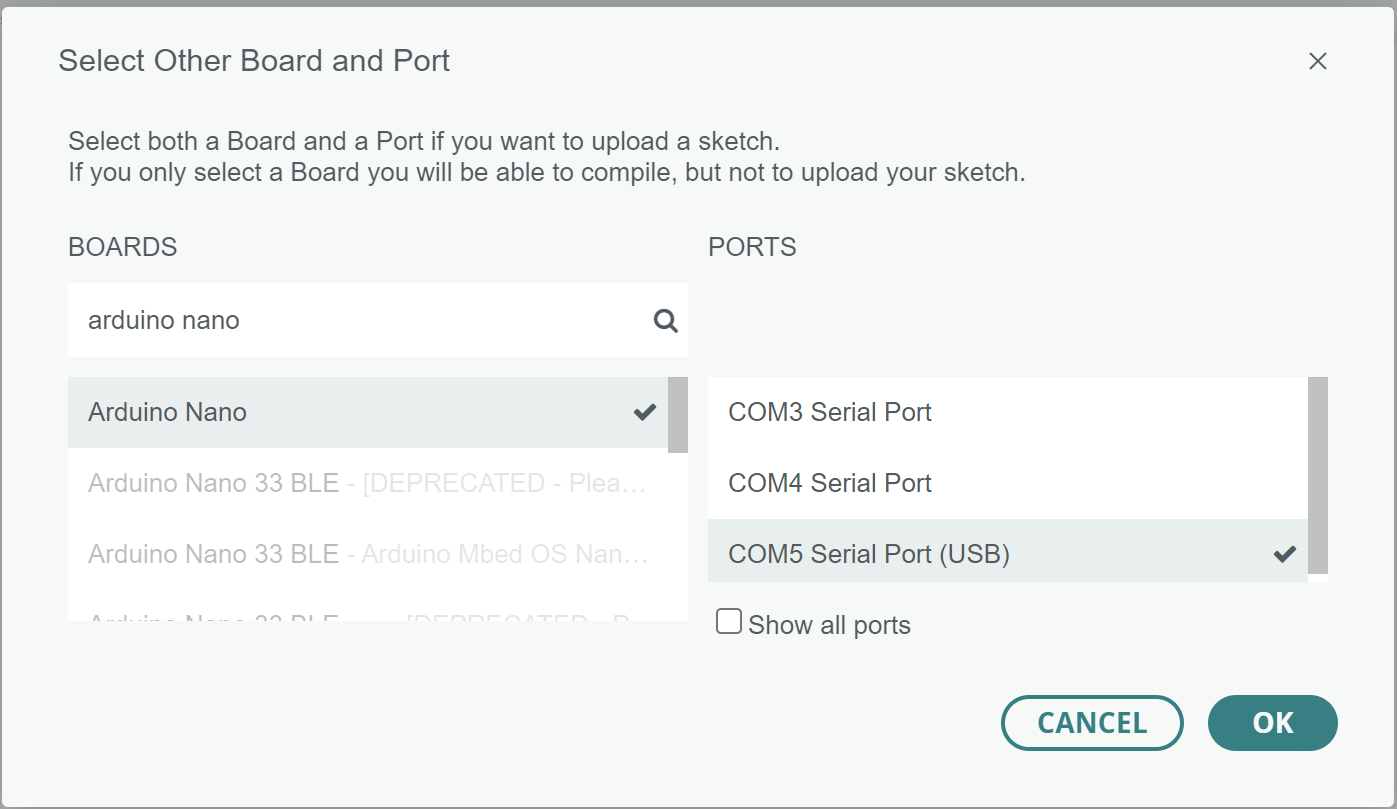Viewport: 1397px width, 809px height.
Task: Click the 'Show all ports' label text
Action: pyautogui.click(x=829, y=625)
